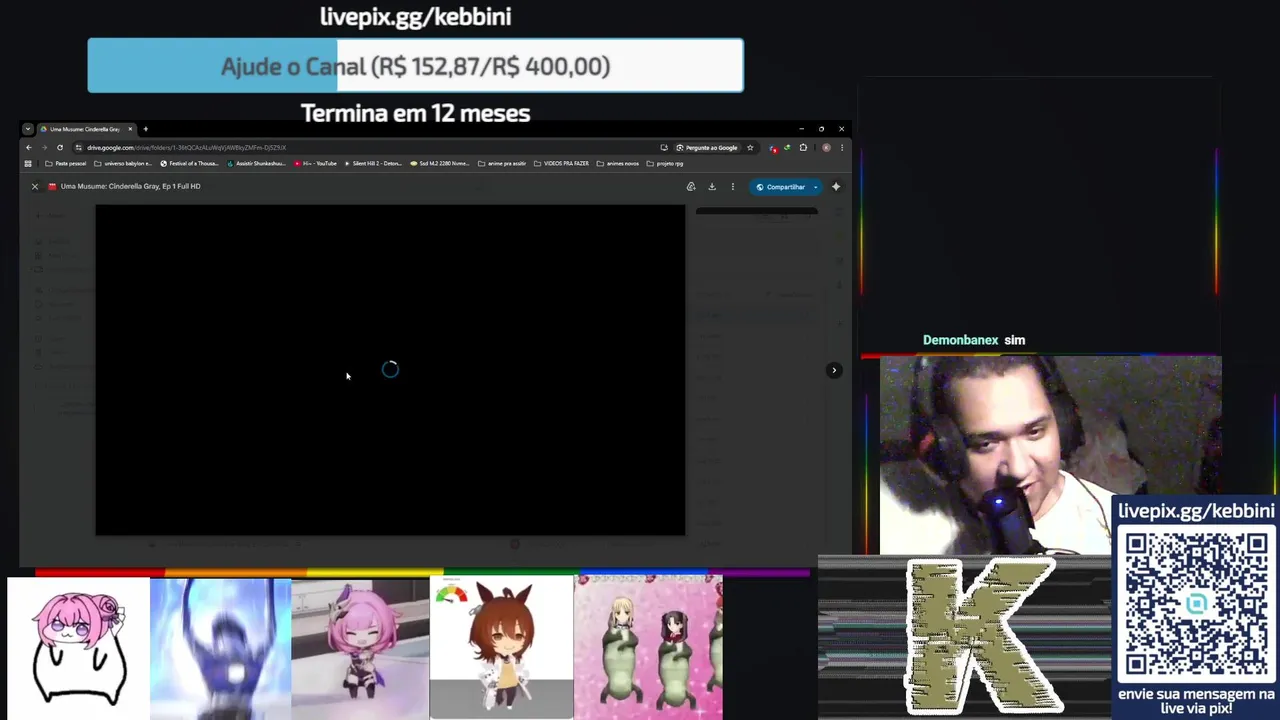This screenshot has width=1280, height=720.
Task: Open a new browser tab
Action: pos(145,129)
